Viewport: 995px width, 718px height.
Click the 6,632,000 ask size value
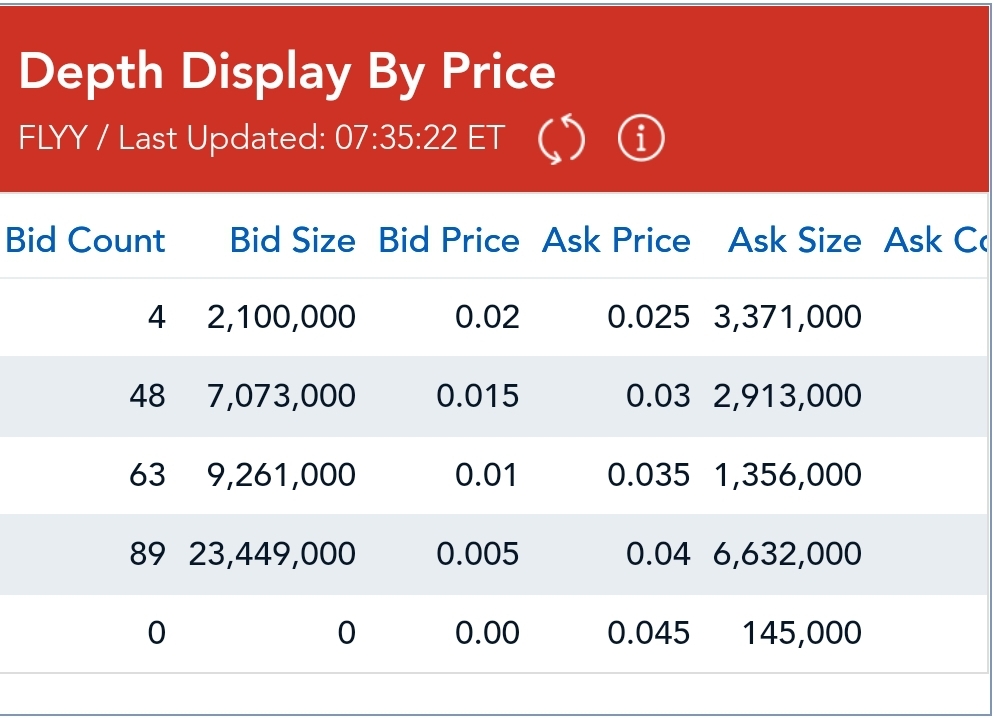(x=787, y=553)
